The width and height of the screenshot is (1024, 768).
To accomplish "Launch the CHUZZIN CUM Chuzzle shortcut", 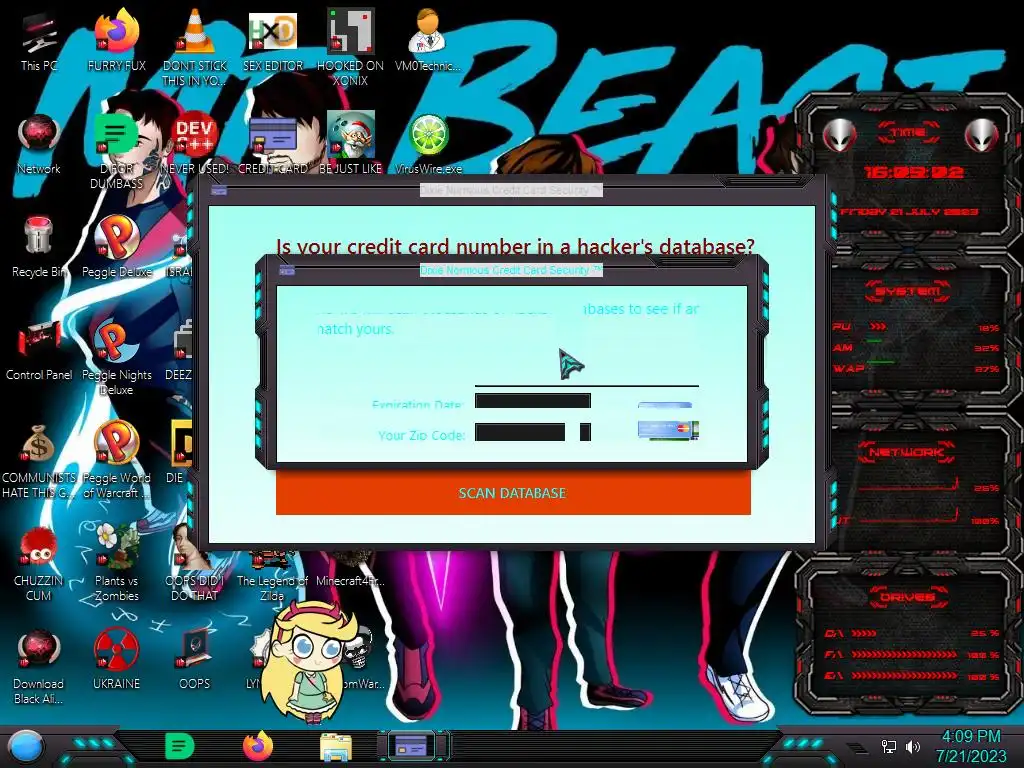I will pyautogui.click(x=39, y=564).
